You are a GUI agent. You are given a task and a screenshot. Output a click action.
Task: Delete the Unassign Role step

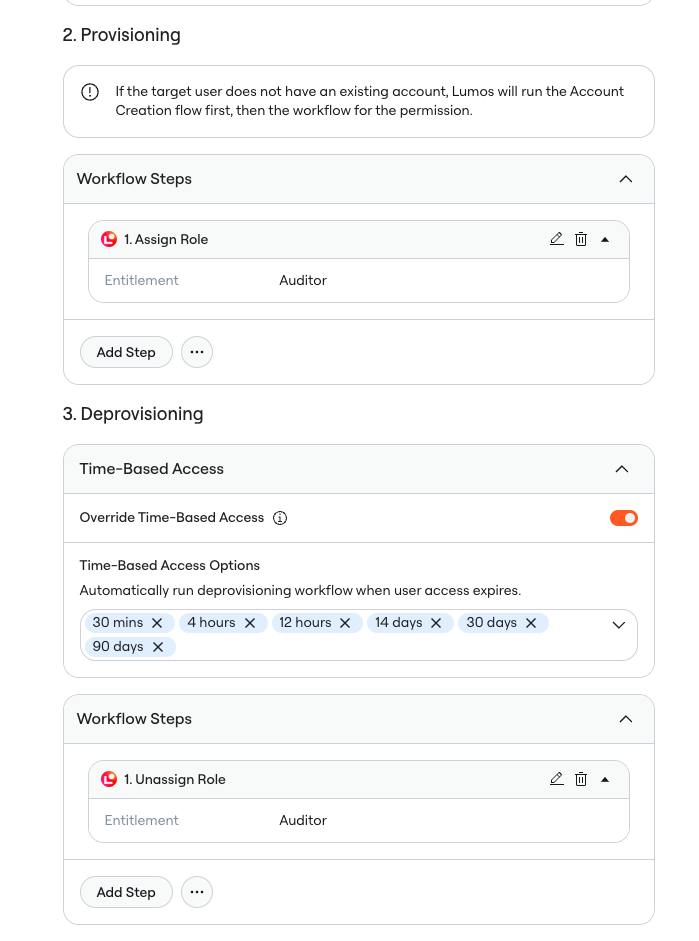coord(581,779)
